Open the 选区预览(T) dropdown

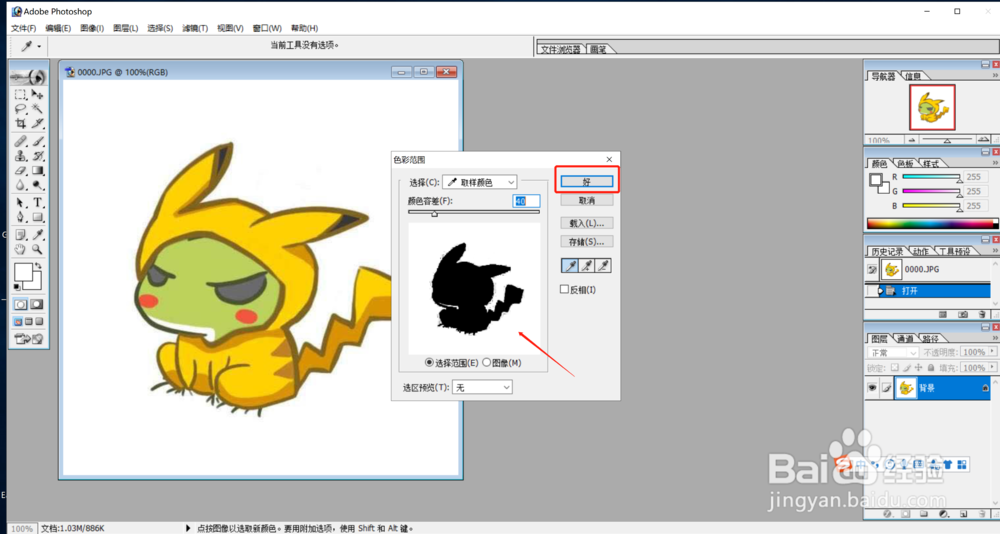tap(482, 387)
